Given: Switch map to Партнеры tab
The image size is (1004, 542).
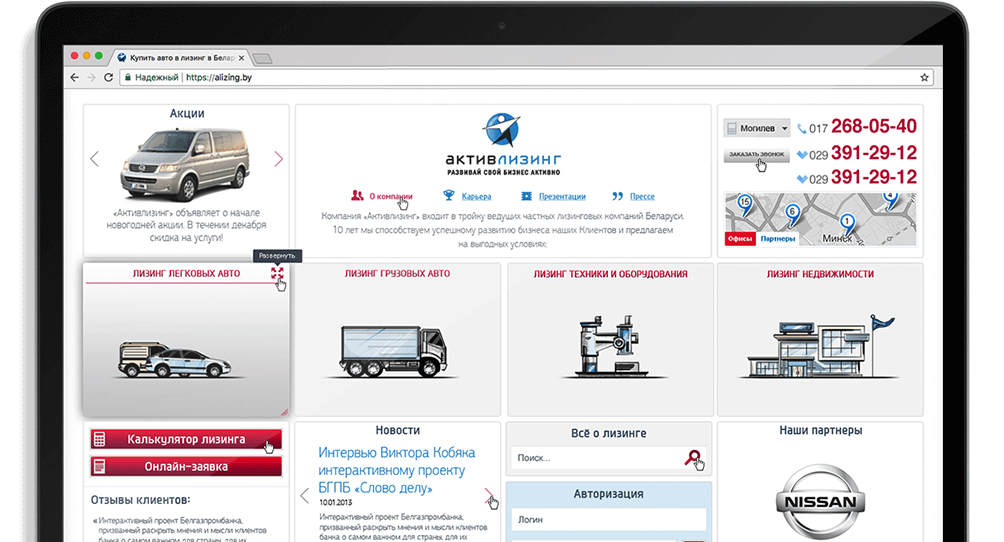Looking at the screenshot, I should click(778, 239).
